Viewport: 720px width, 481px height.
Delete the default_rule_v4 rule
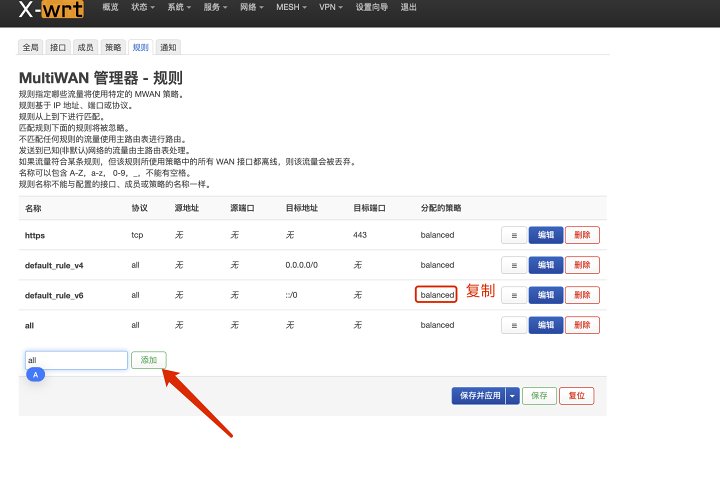[582, 265]
